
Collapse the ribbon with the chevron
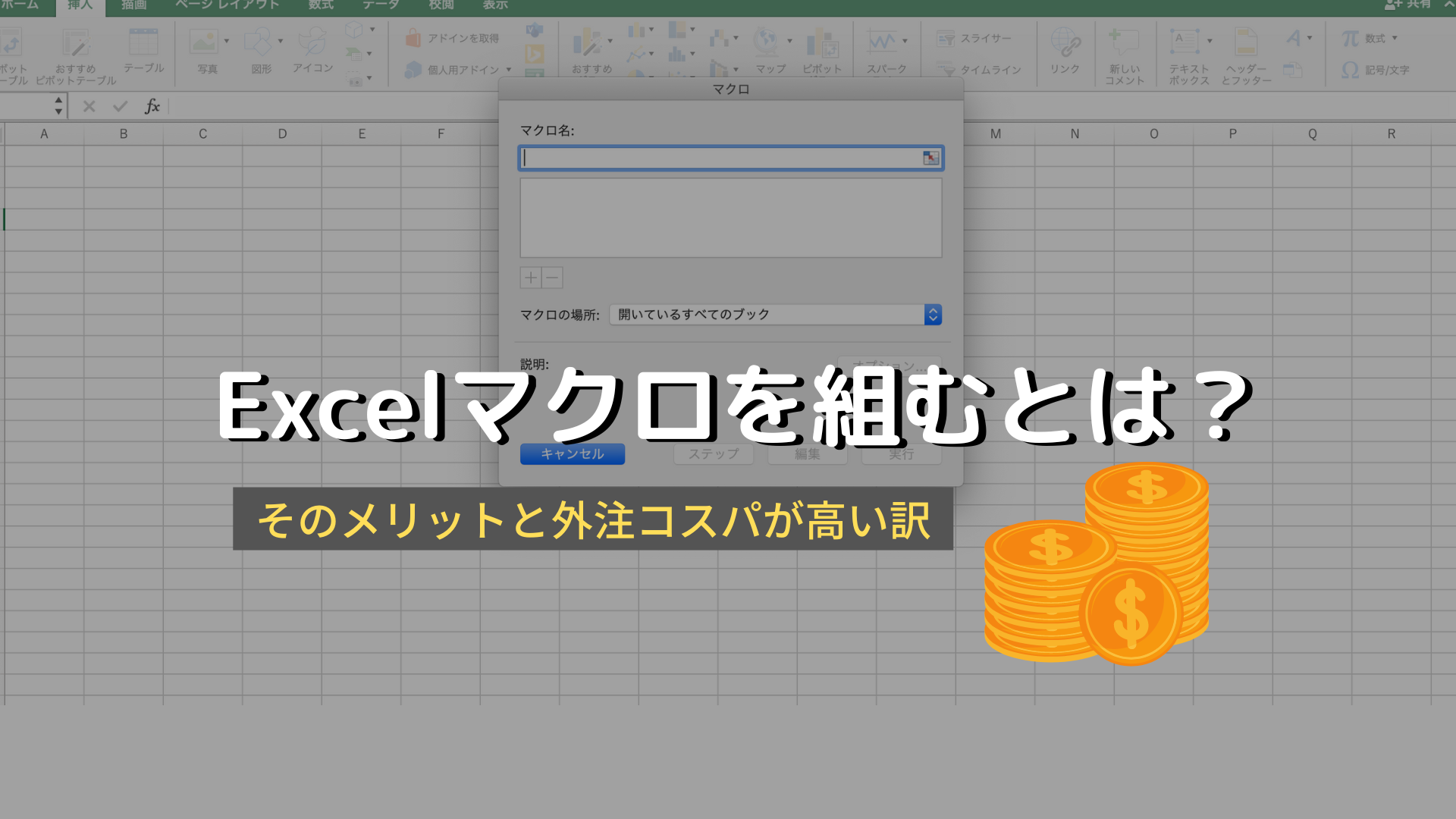[x=1448, y=4]
